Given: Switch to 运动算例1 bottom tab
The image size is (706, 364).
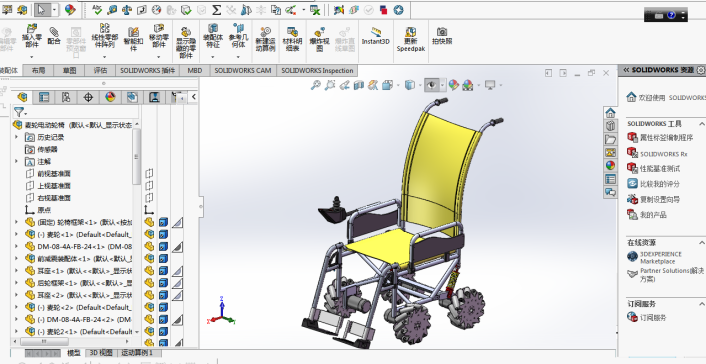Looking at the screenshot, I should tap(137, 353).
